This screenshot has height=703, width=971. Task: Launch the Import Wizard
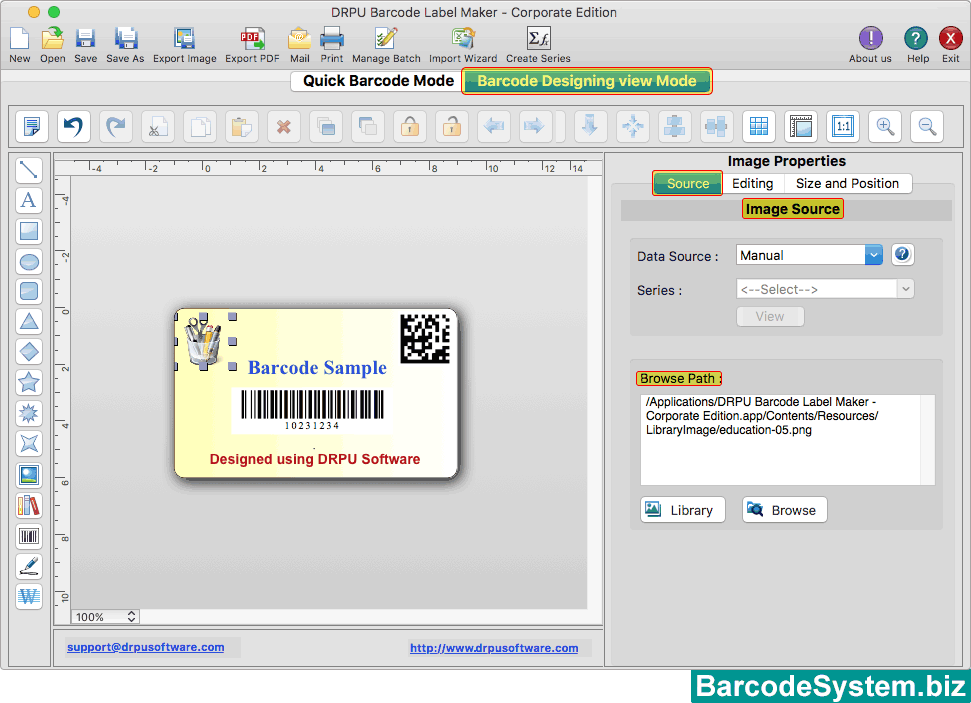(x=463, y=45)
